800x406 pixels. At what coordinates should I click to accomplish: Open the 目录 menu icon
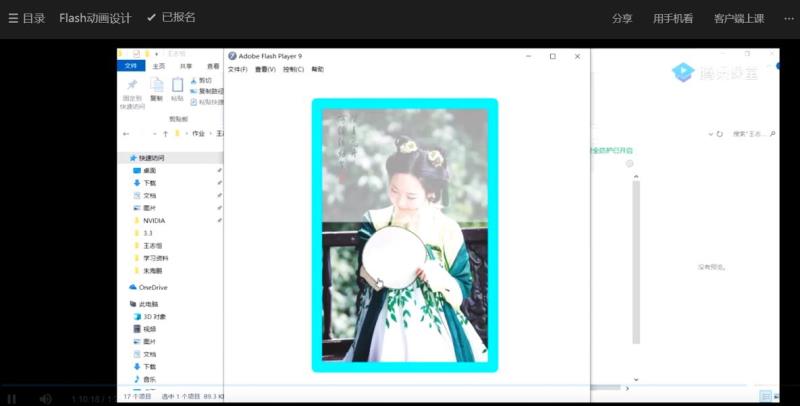point(14,18)
